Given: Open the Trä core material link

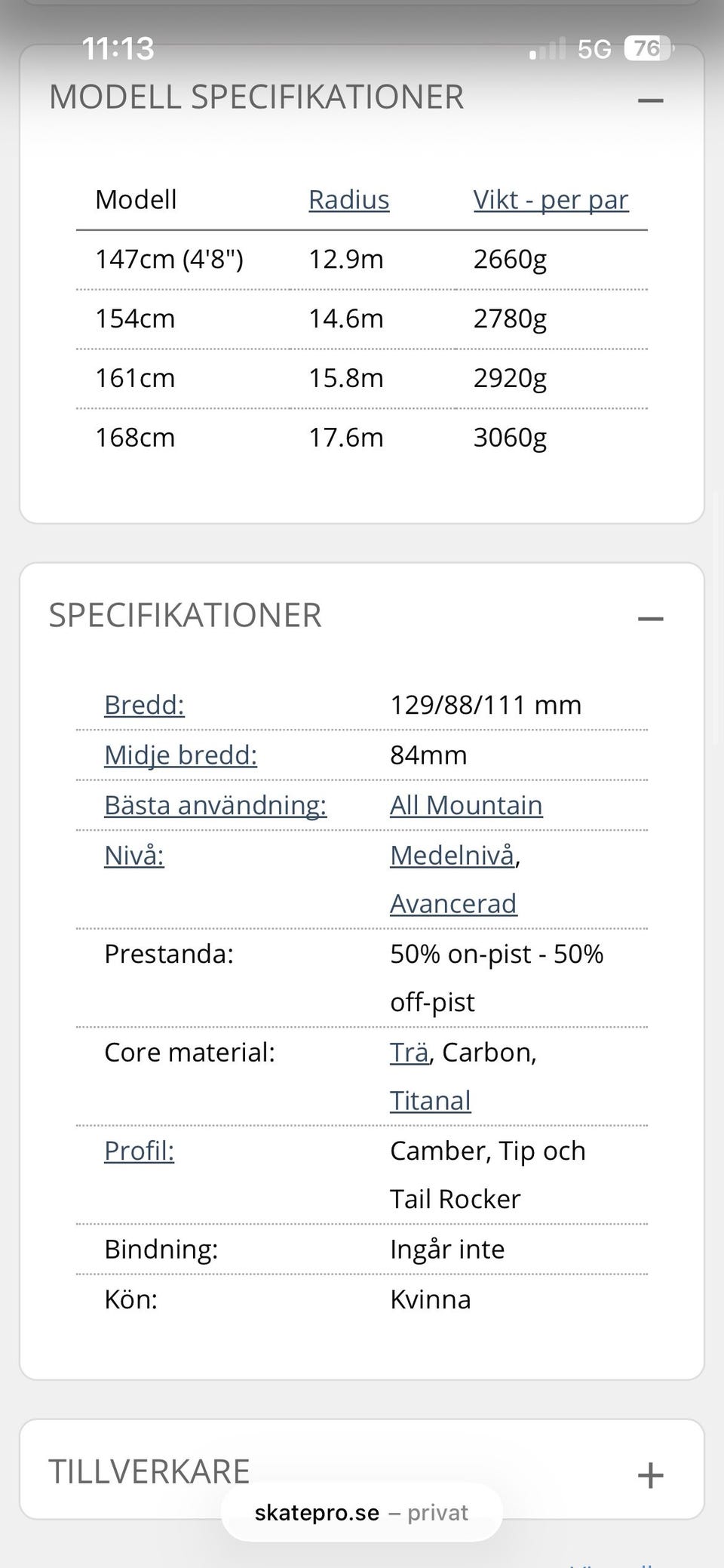Looking at the screenshot, I should [x=409, y=1052].
